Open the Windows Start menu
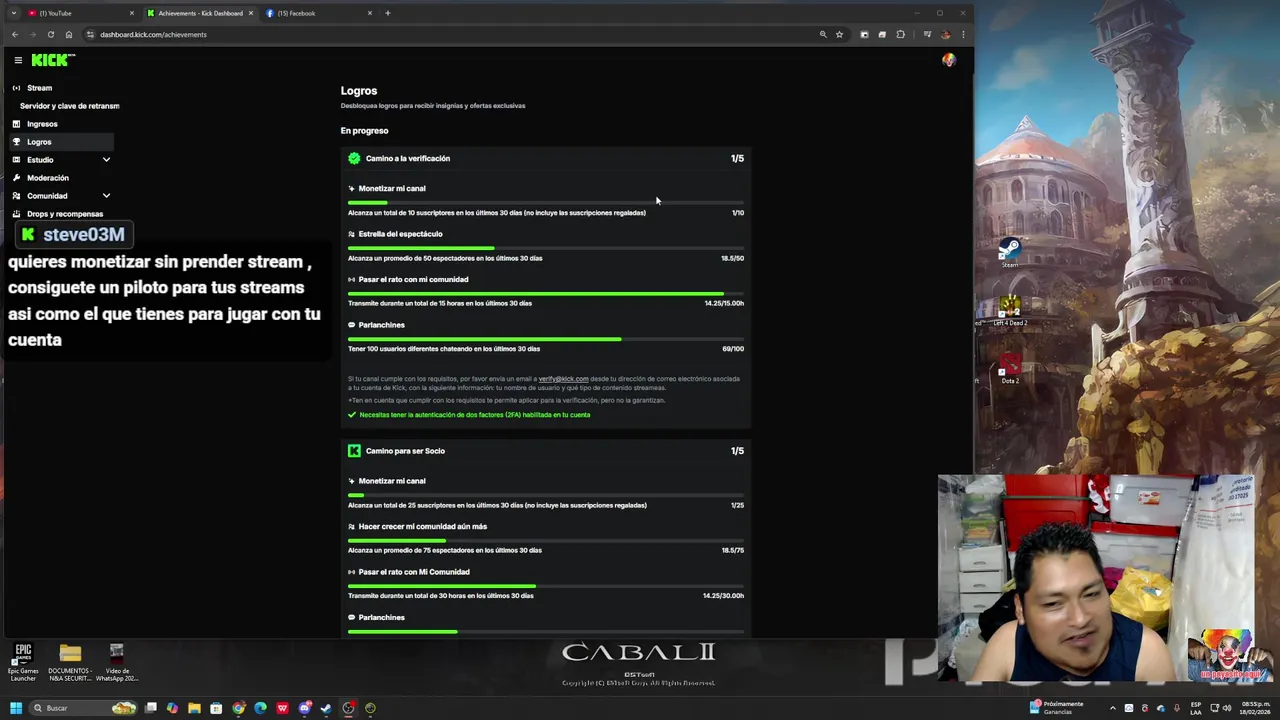This screenshot has width=1280, height=720. [15, 708]
